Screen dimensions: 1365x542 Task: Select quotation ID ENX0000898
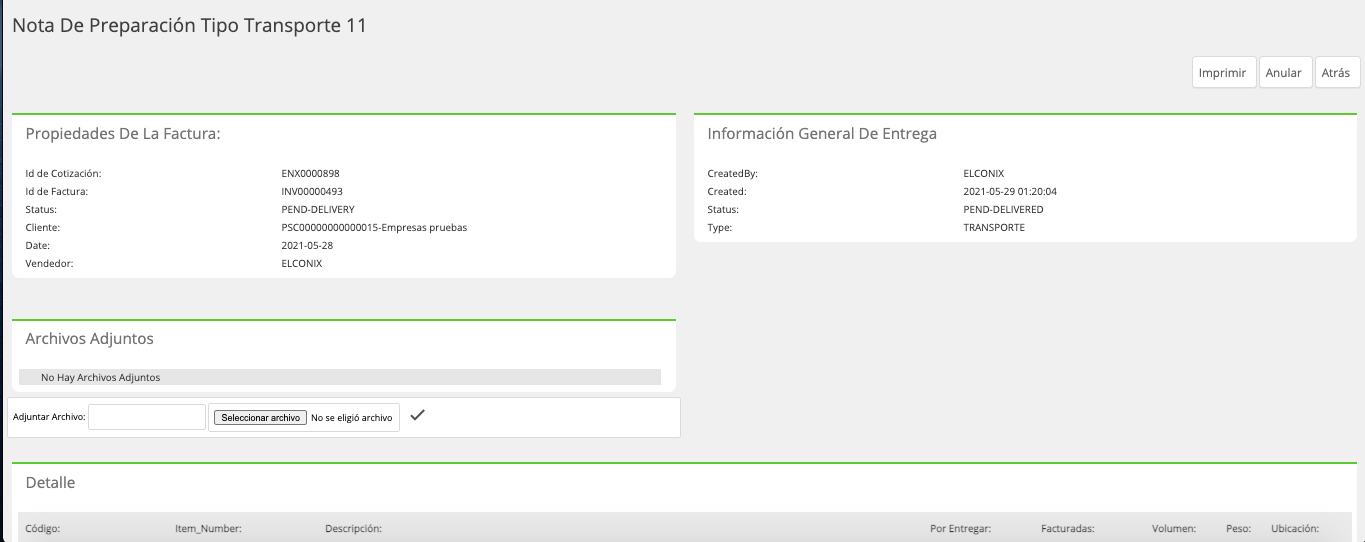point(311,174)
